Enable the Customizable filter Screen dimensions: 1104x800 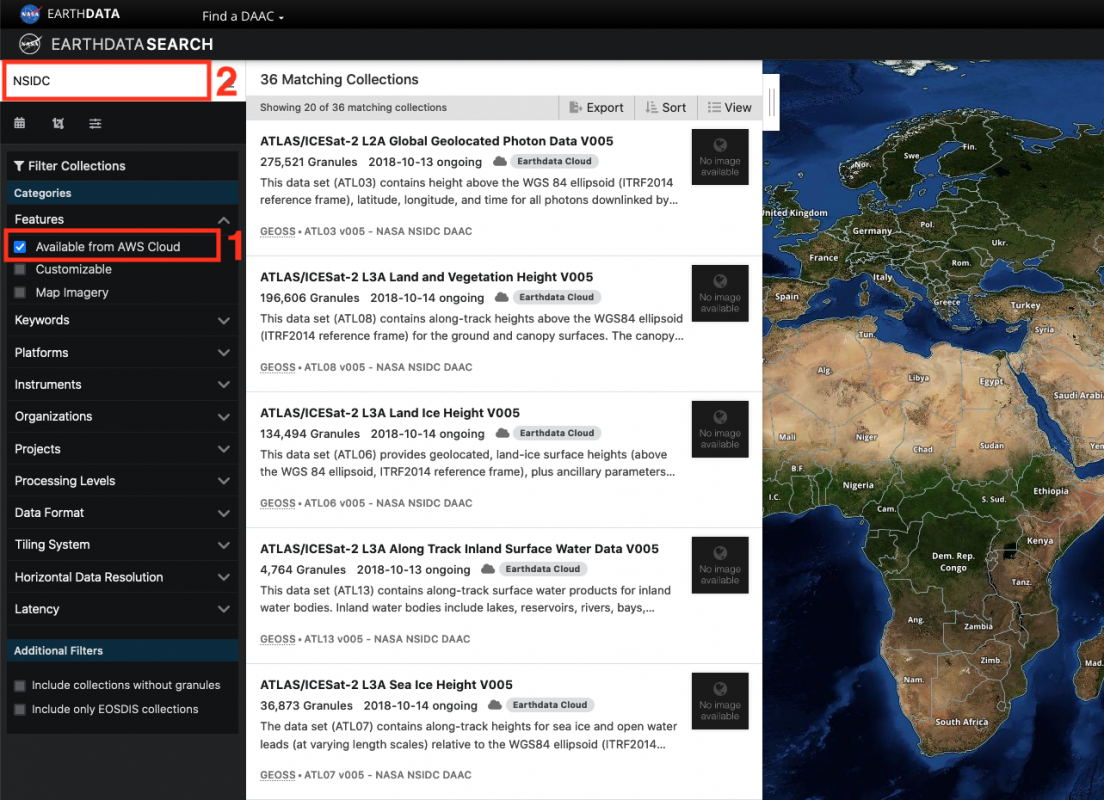click(x=21, y=269)
